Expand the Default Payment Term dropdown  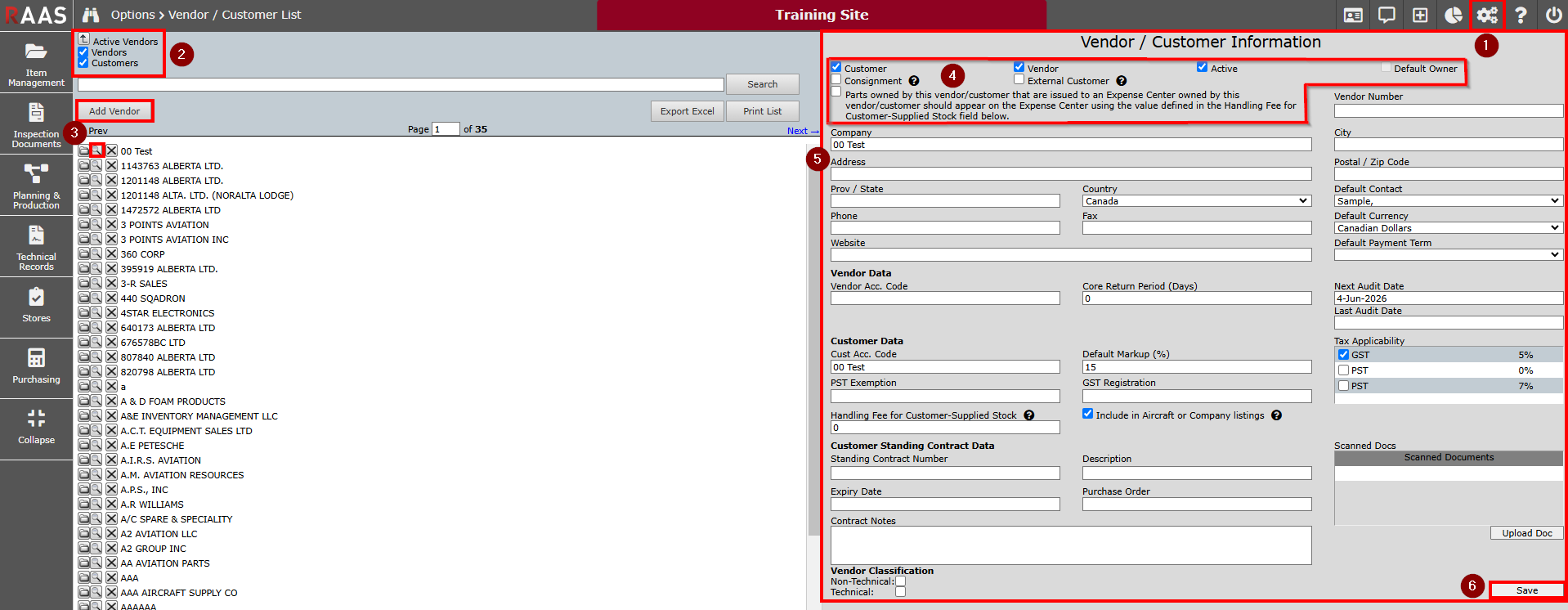tap(1448, 255)
